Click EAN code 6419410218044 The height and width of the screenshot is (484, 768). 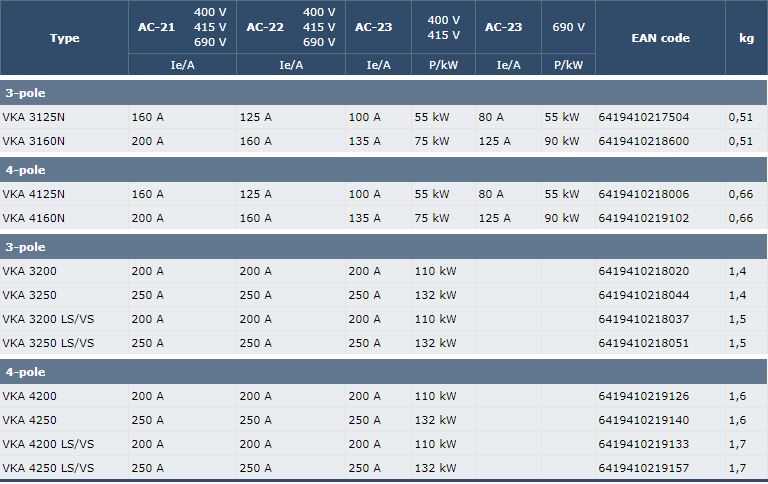point(643,295)
